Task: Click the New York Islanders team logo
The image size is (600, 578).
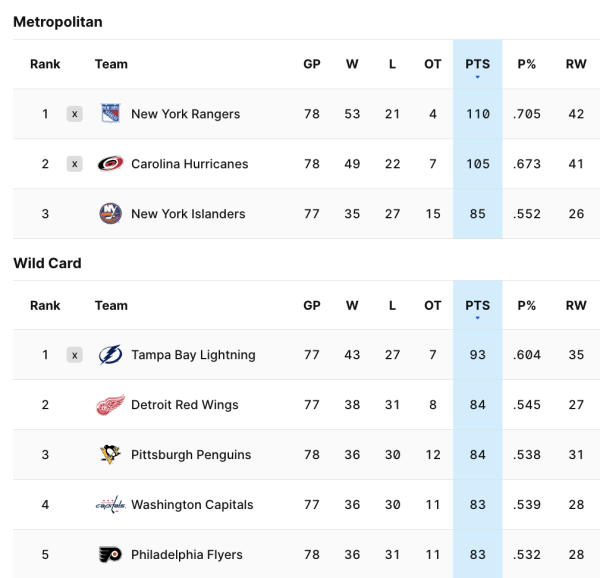Action: point(111,214)
